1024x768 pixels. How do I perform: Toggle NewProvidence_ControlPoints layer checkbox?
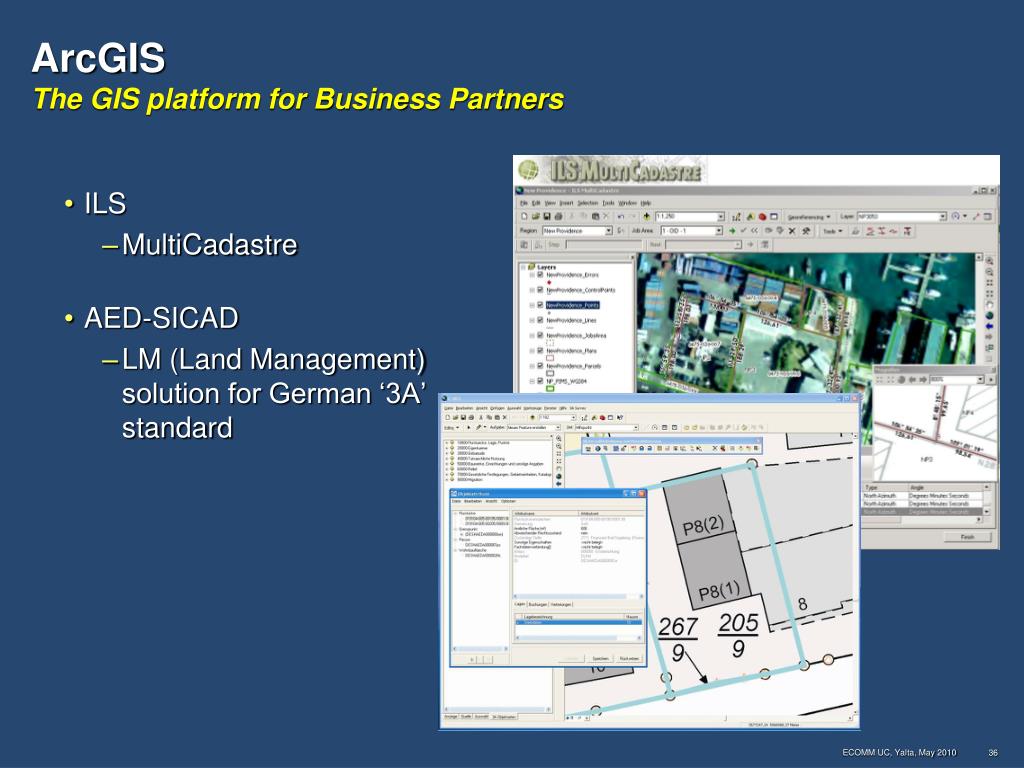click(x=540, y=290)
